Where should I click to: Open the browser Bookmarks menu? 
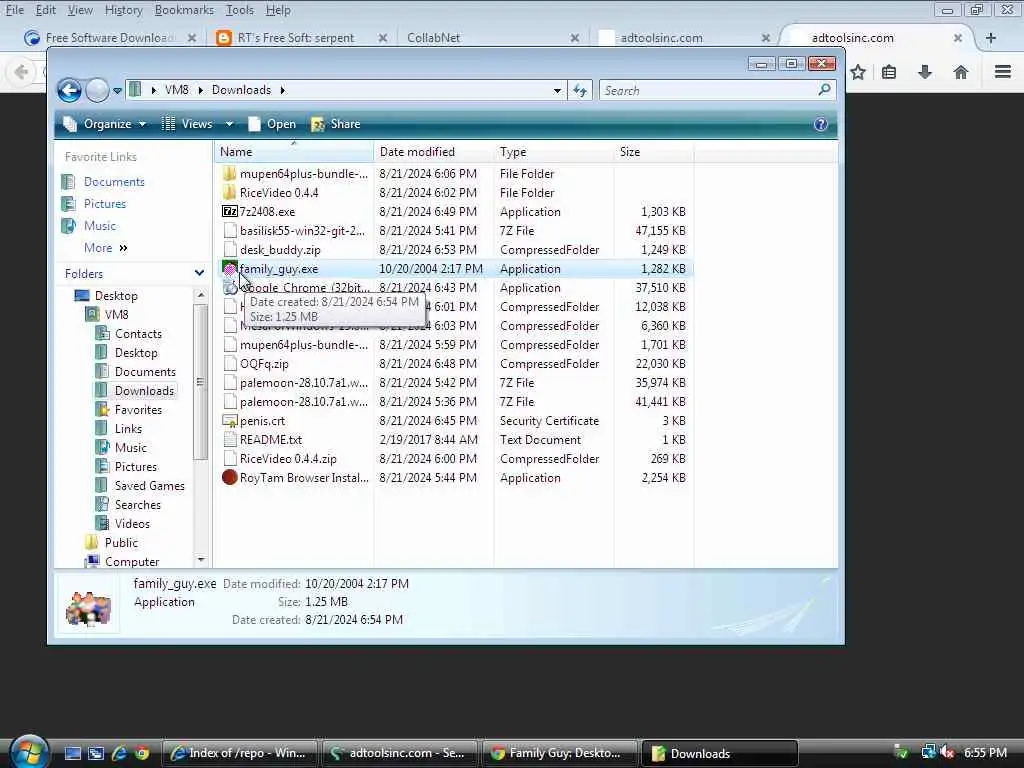click(184, 10)
